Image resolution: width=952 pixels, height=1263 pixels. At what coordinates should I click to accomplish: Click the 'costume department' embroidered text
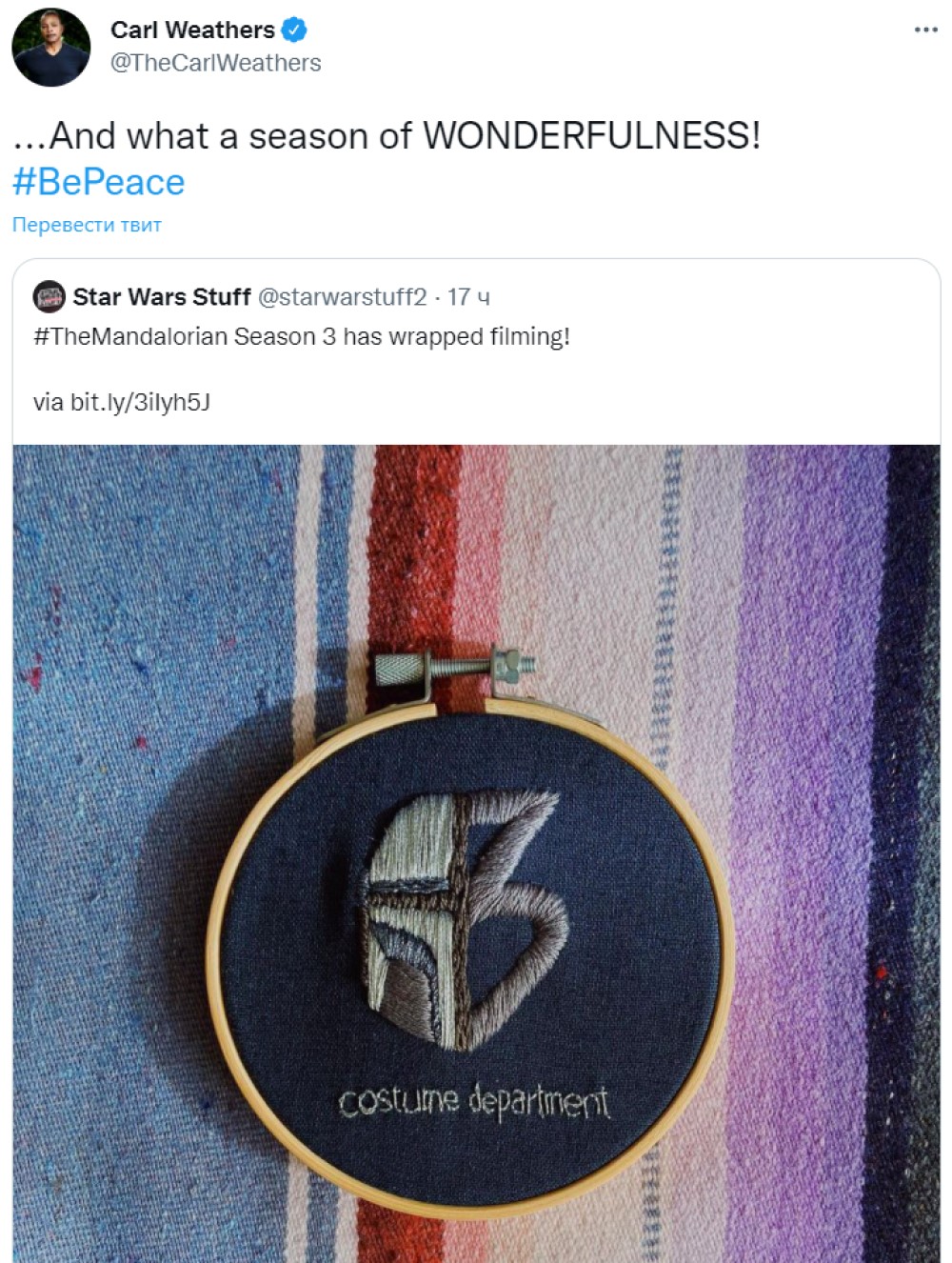[x=473, y=1101]
